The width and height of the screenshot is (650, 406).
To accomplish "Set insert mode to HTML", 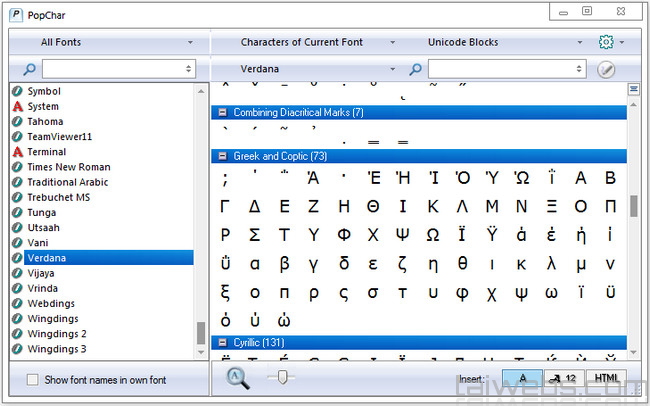I will tap(605, 377).
